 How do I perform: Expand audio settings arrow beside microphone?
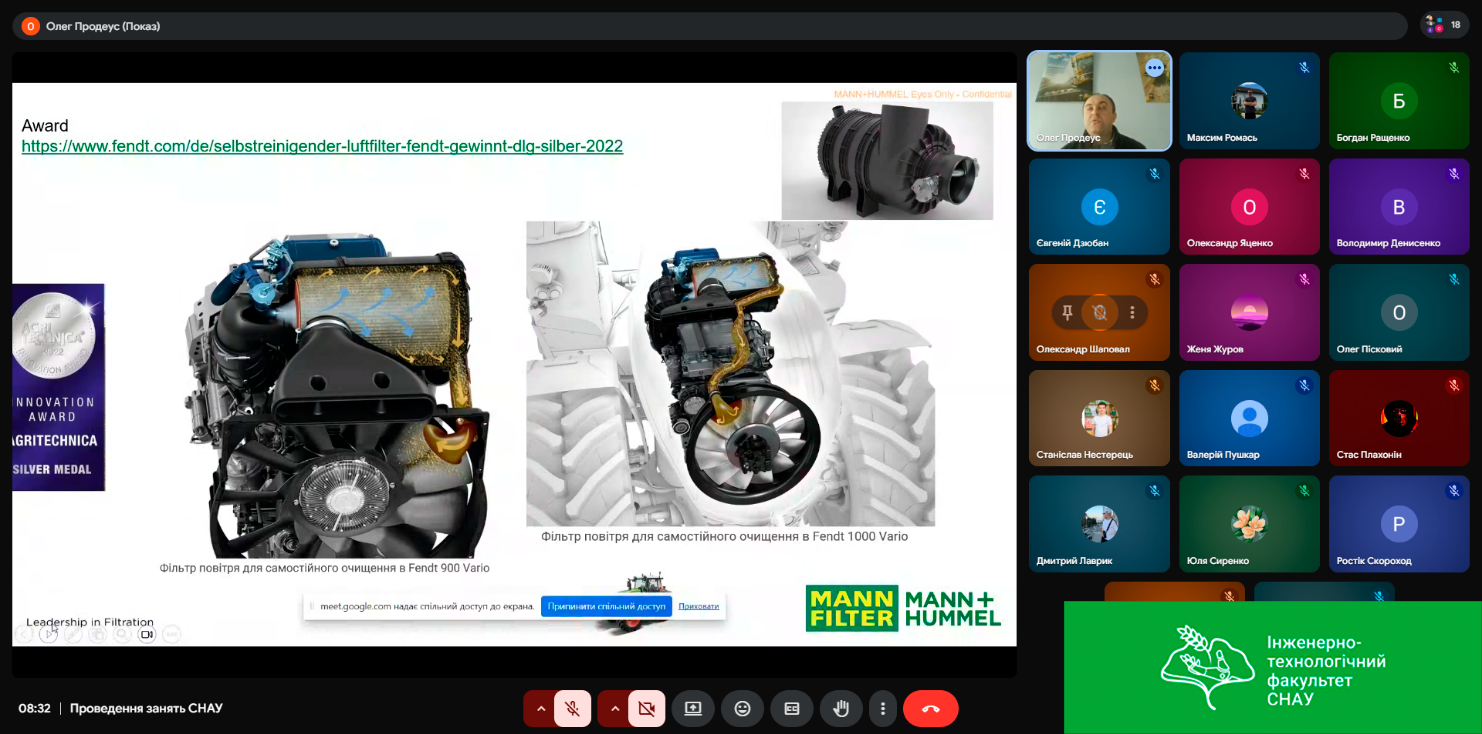tap(541, 708)
